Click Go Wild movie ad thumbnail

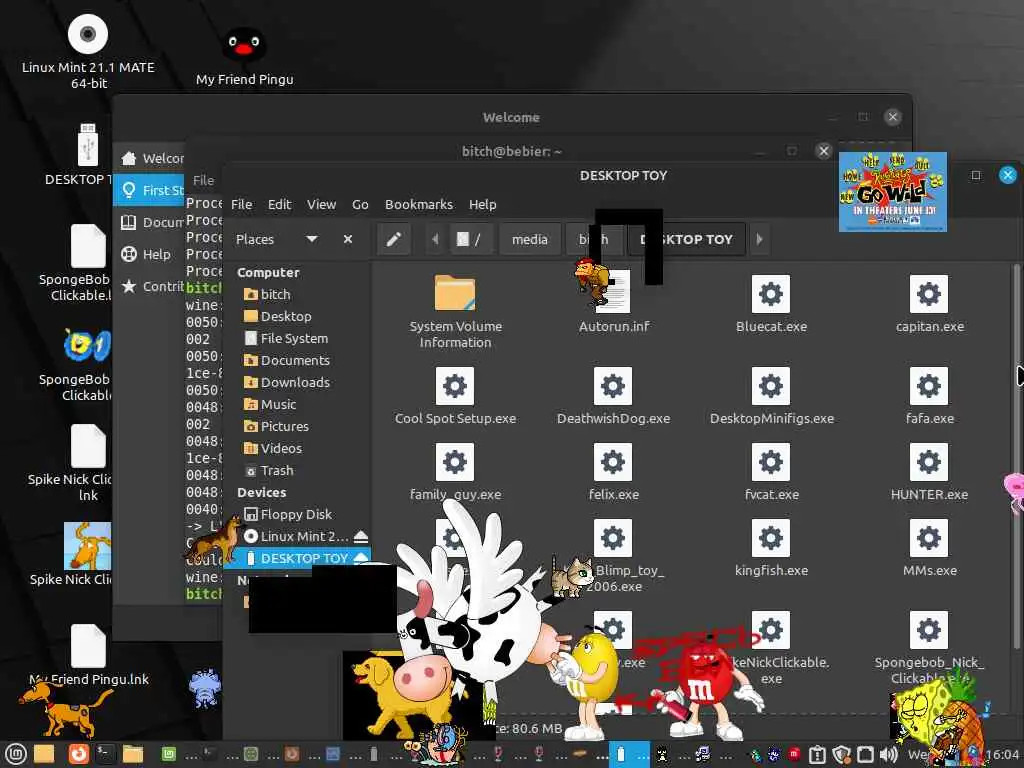point(892,191)
